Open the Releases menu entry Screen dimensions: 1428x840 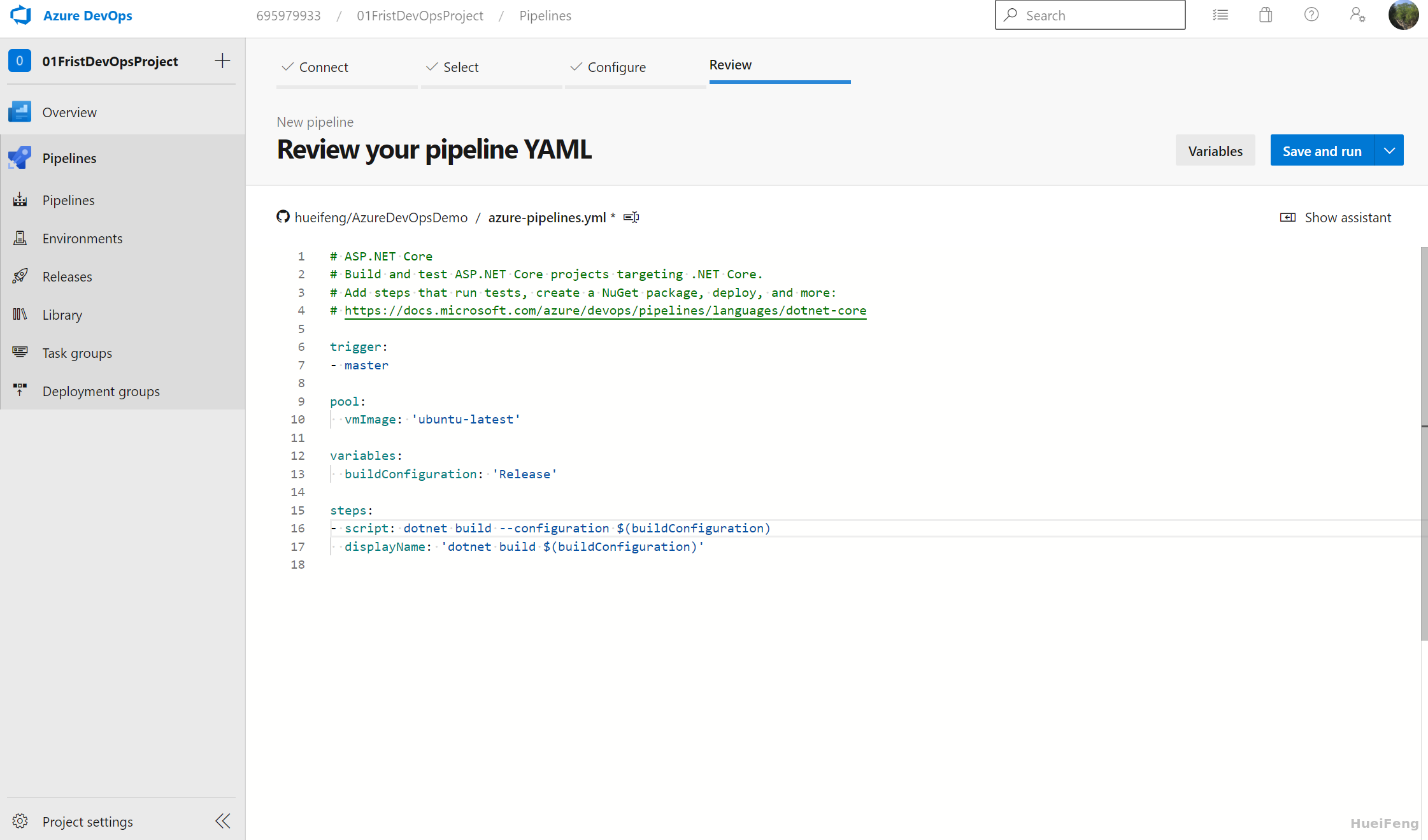click(123, 276)
